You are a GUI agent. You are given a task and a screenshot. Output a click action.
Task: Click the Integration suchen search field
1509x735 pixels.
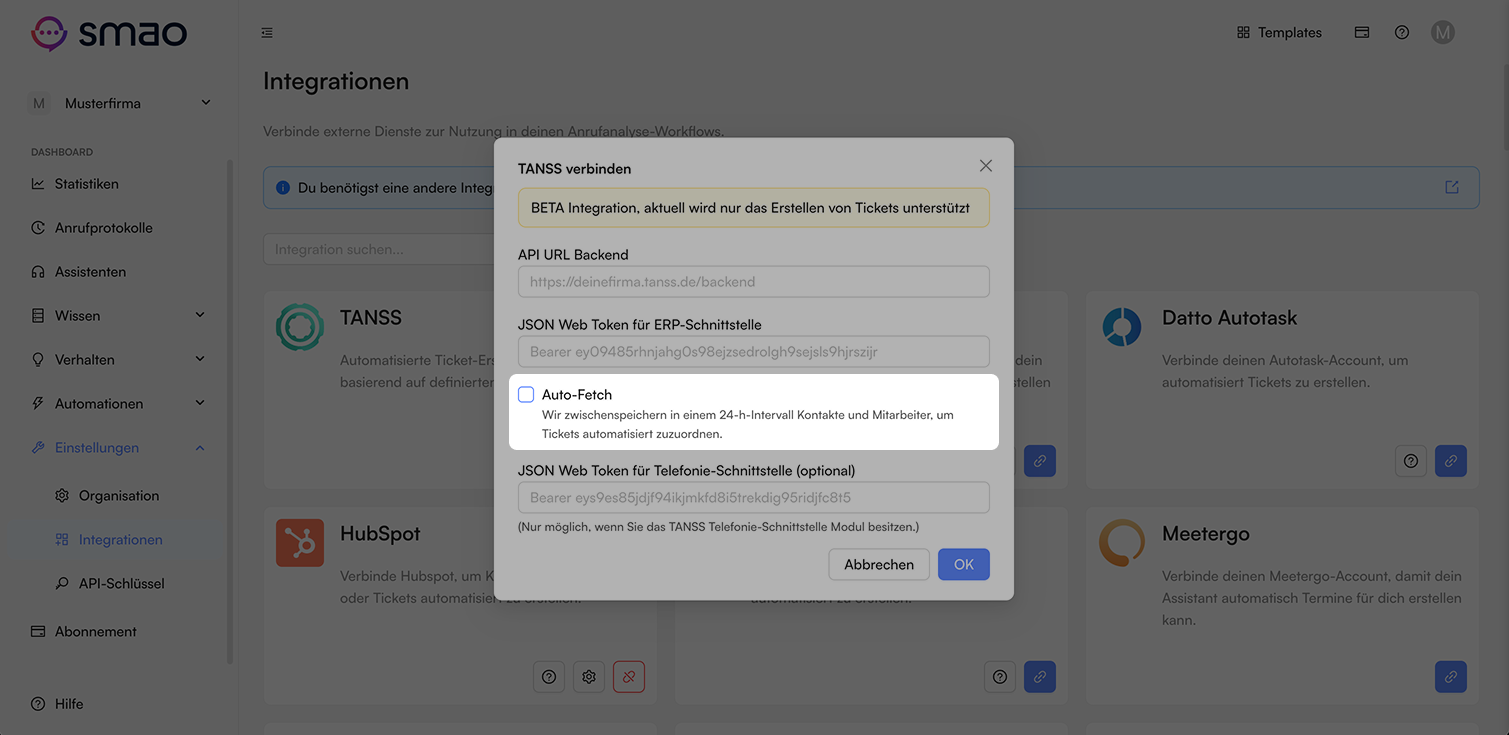(x=380, y=249)
